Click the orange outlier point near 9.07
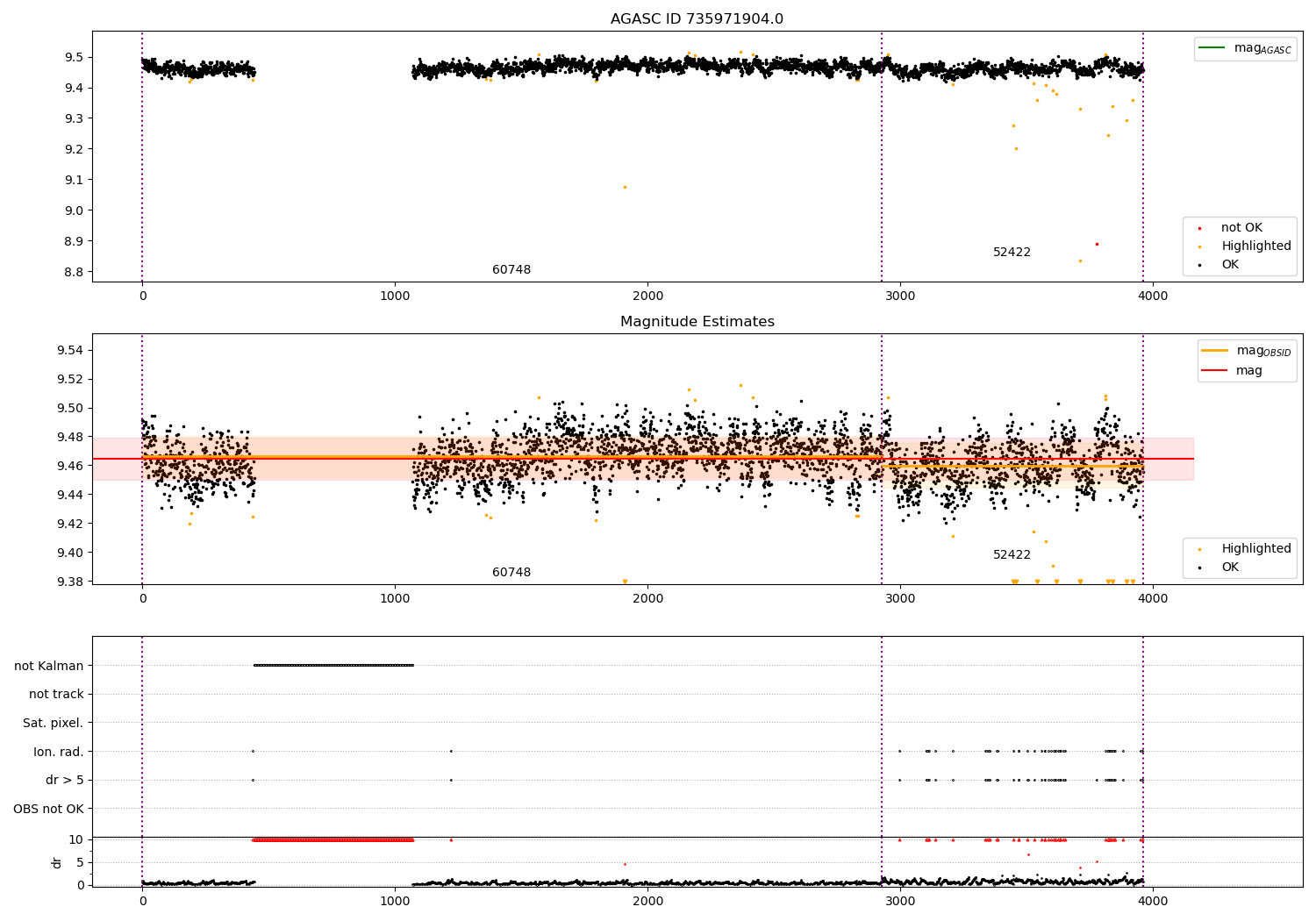This screenshot has width=1316, height=921. tap(625, 187)
